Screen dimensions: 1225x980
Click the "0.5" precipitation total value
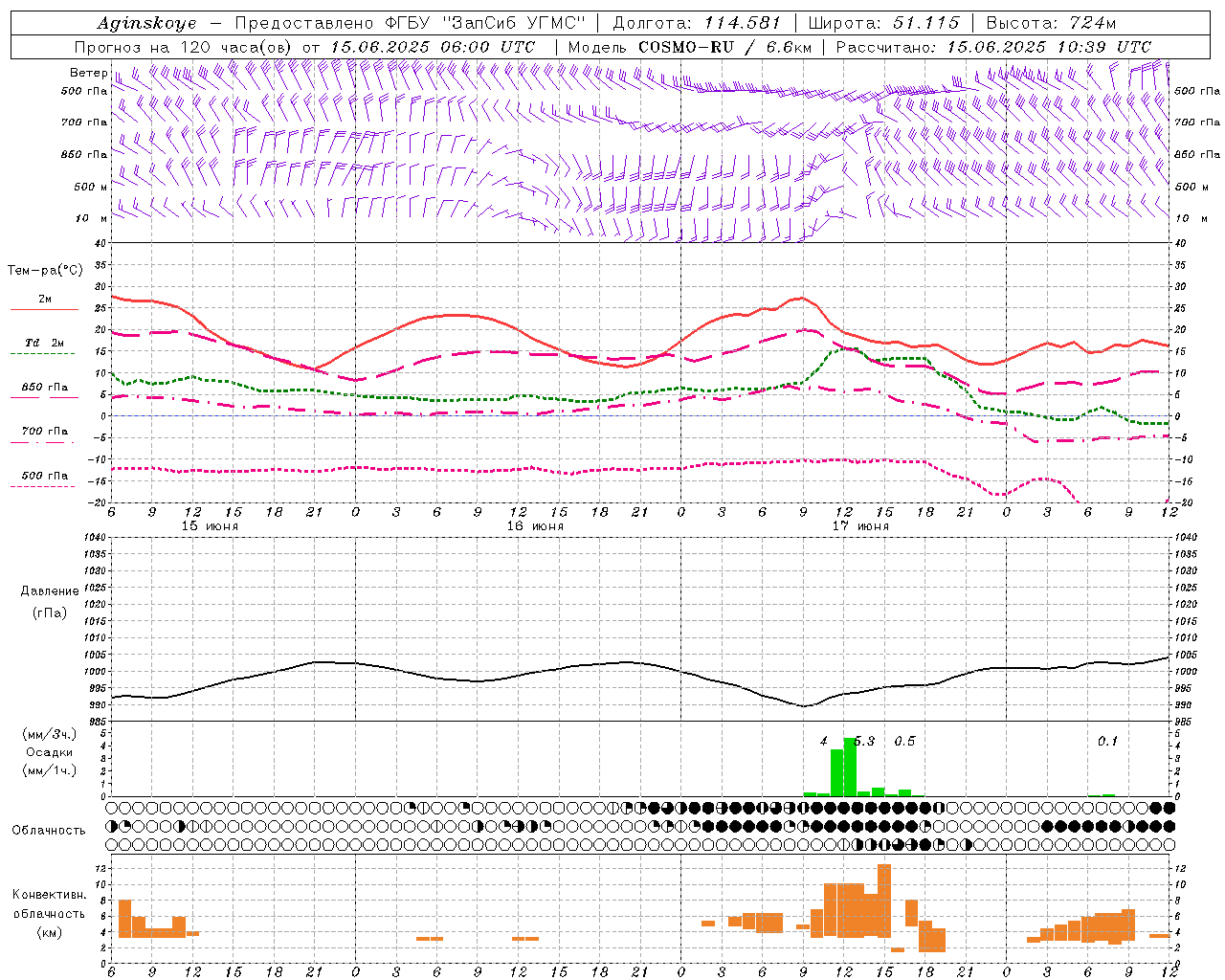point(904,741)
